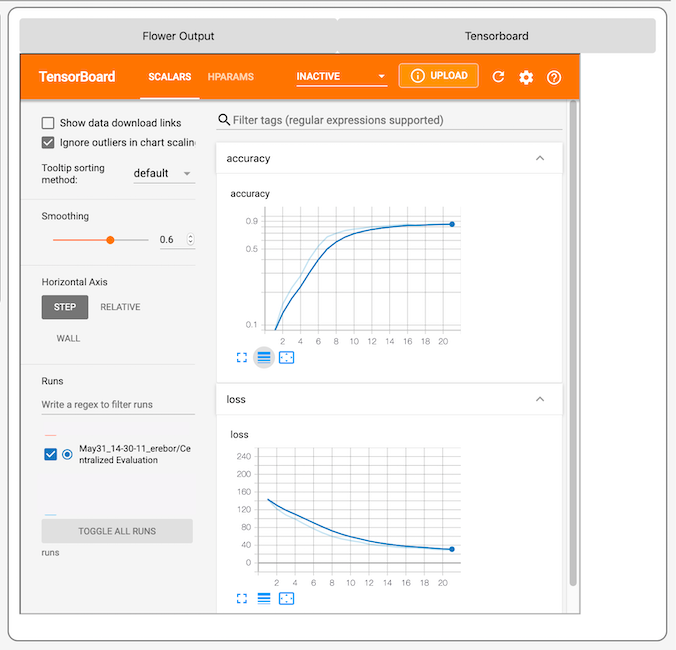Open the HPARAMS dashboard tab
Image resolution: width=676 pixels, height=650 pixels.
coord(231,77)
